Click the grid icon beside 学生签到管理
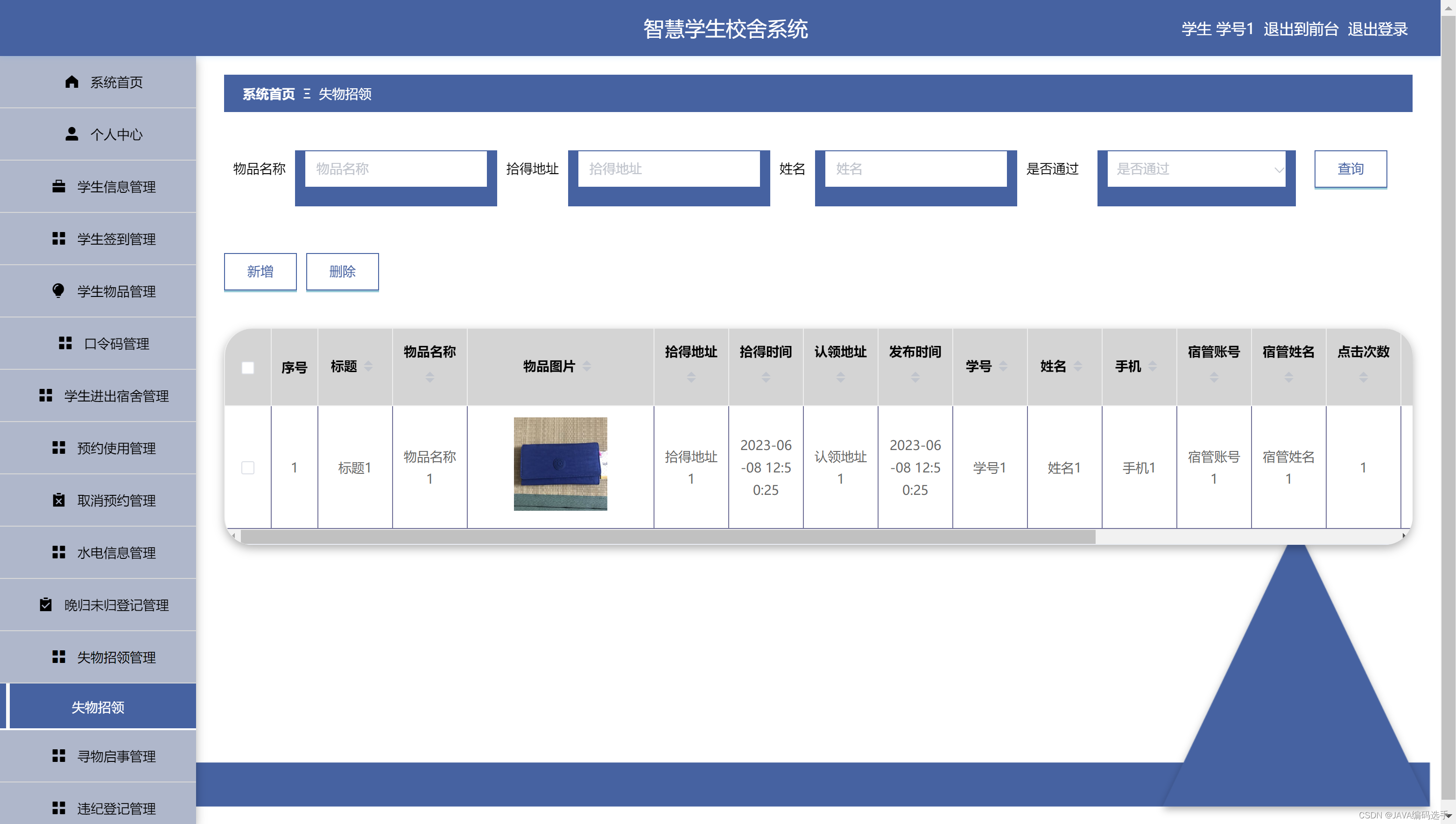This screenshot has height=824, width=1456. point(58,239)
